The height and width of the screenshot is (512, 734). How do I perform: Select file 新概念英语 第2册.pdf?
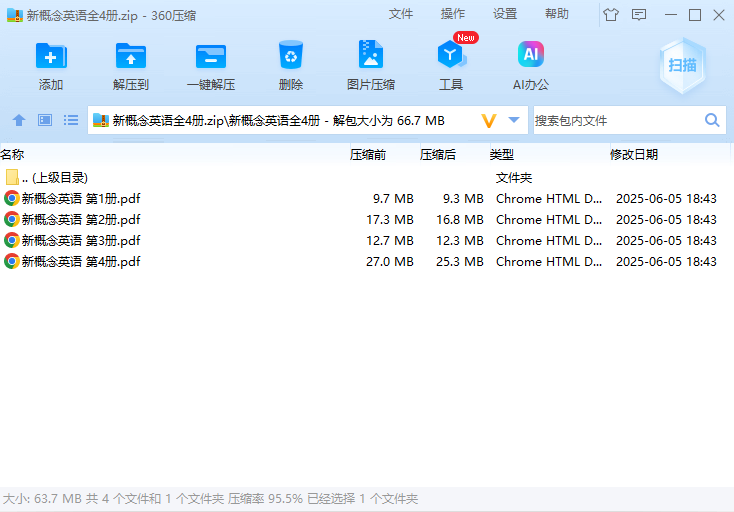point(365,219)
